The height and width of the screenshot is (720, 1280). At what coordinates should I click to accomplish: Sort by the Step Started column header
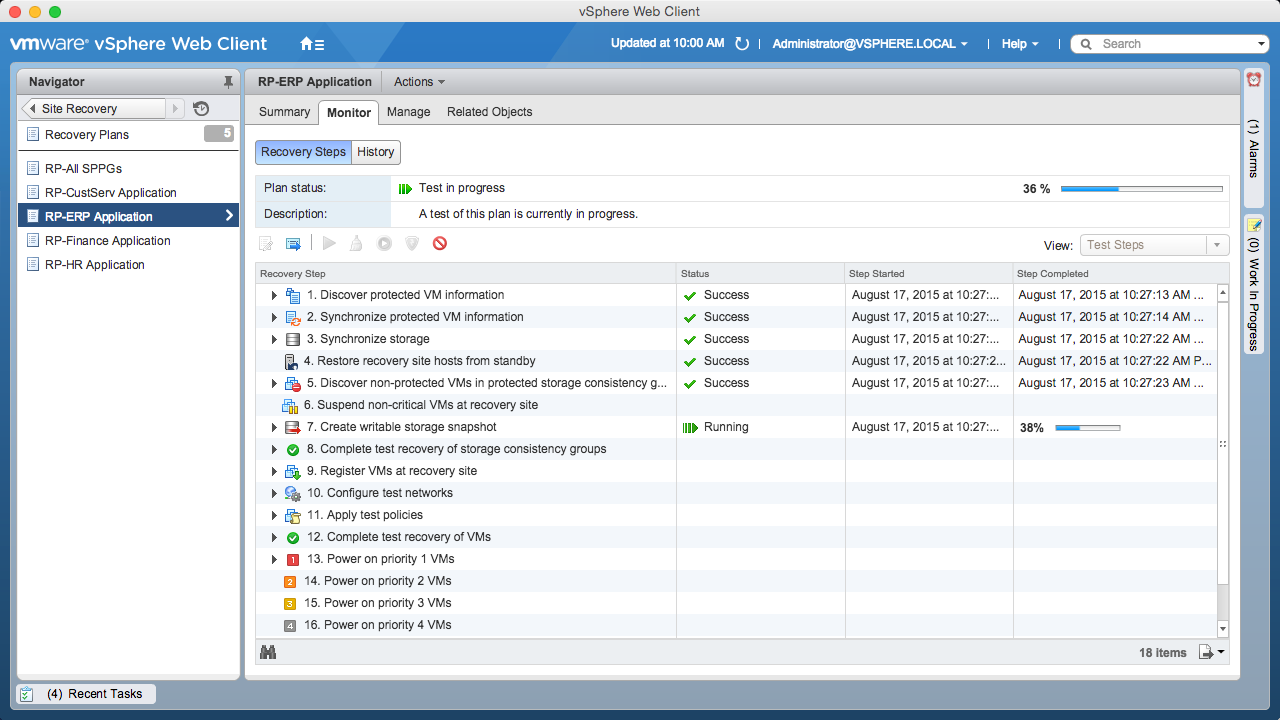pos(929,273)
